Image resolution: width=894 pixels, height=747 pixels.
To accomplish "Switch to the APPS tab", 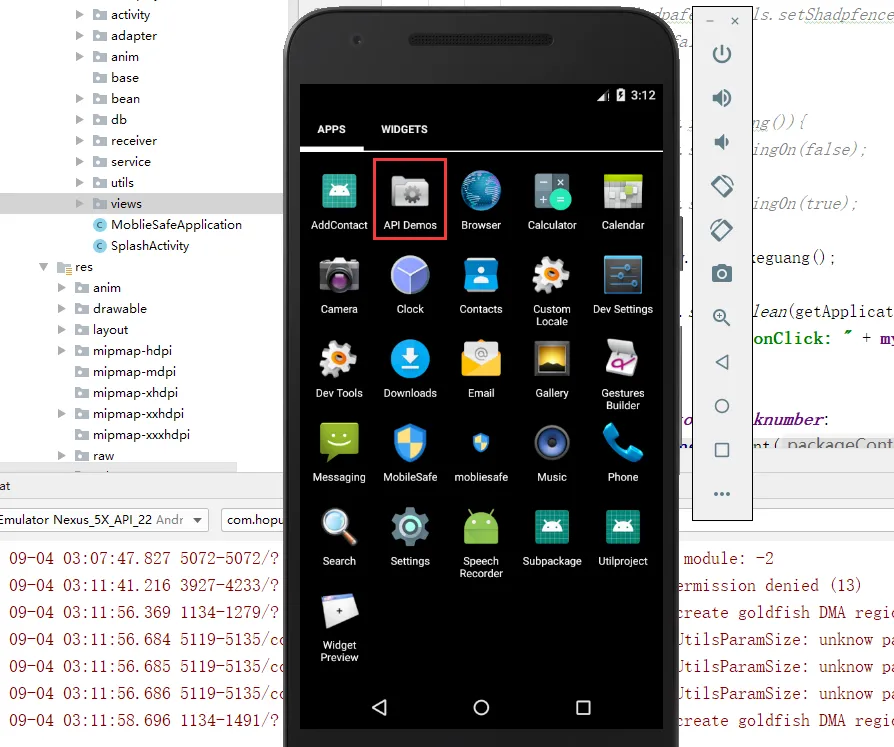I will click(x=331, y=129).
